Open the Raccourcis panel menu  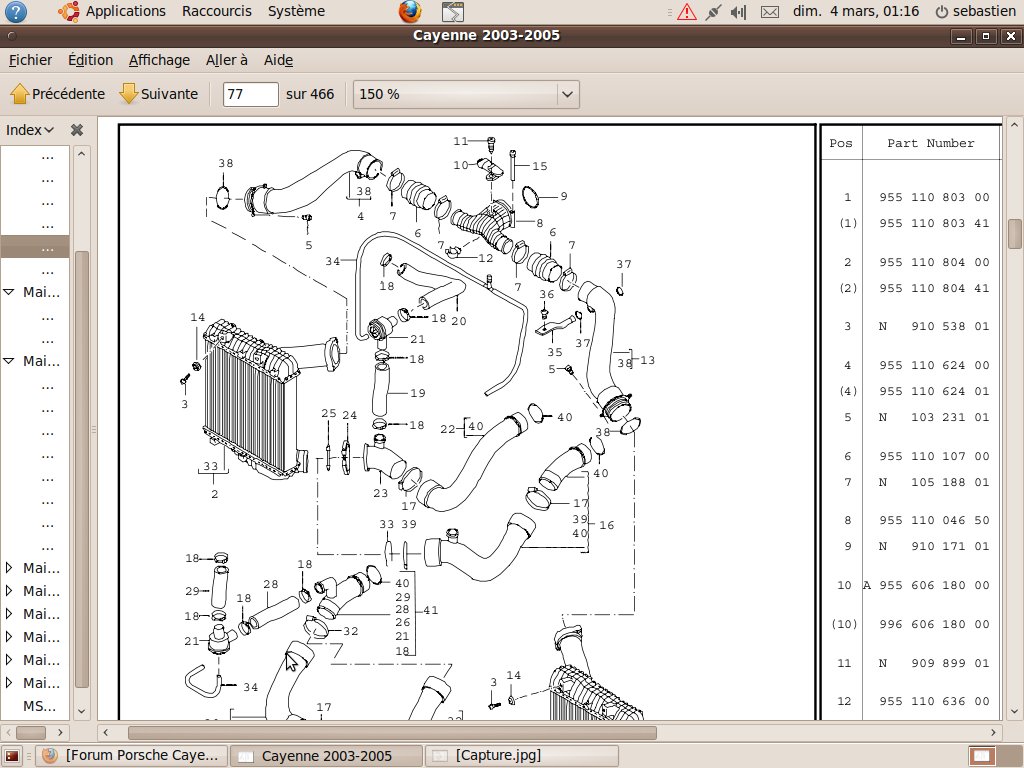click(x=217, y=11)
